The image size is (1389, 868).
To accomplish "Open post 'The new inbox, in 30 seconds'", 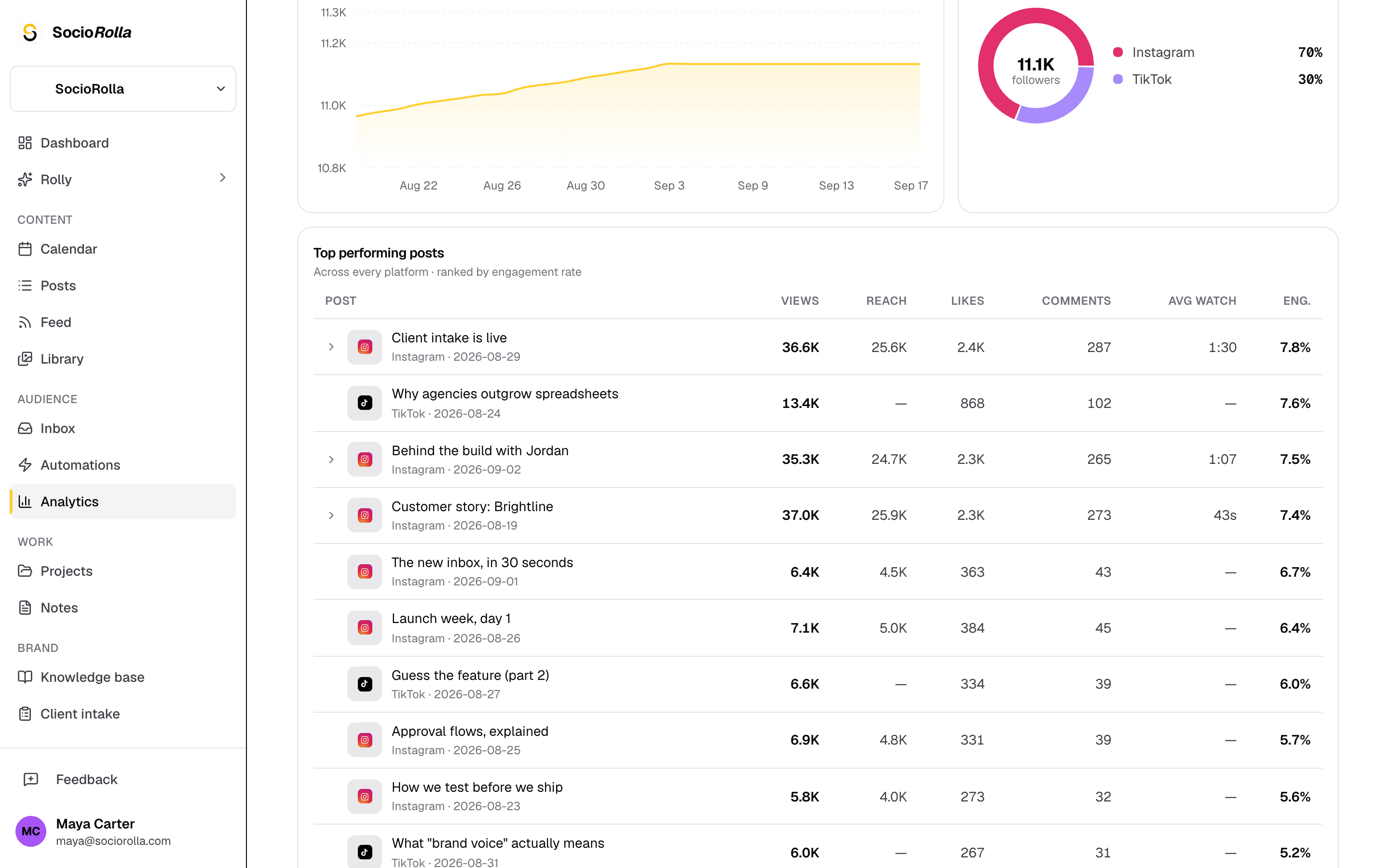I will pos(482,563).
